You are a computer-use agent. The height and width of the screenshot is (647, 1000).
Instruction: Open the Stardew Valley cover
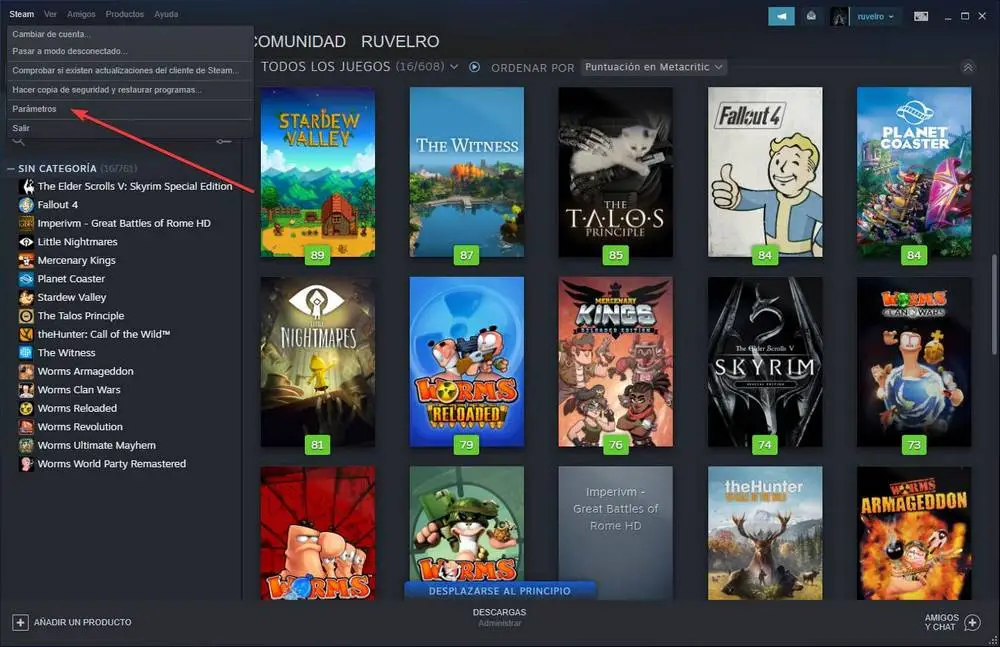(x=318, y=172)
